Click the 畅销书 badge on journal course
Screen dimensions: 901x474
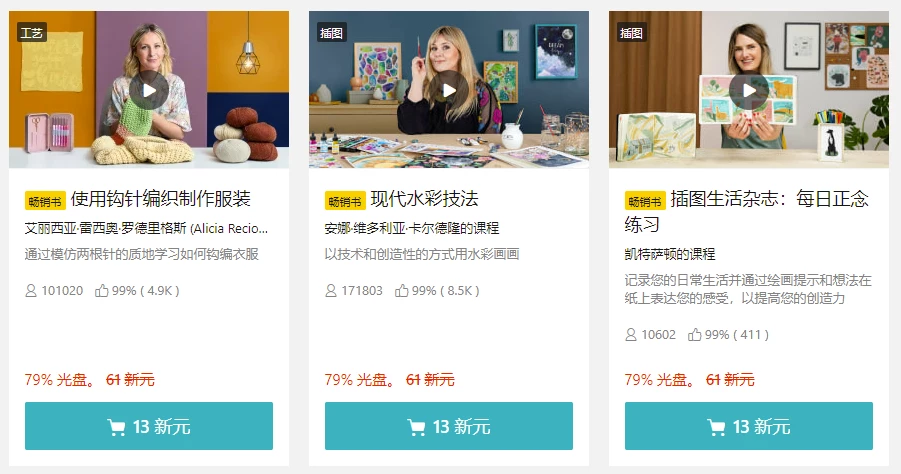tap(645, 201)
